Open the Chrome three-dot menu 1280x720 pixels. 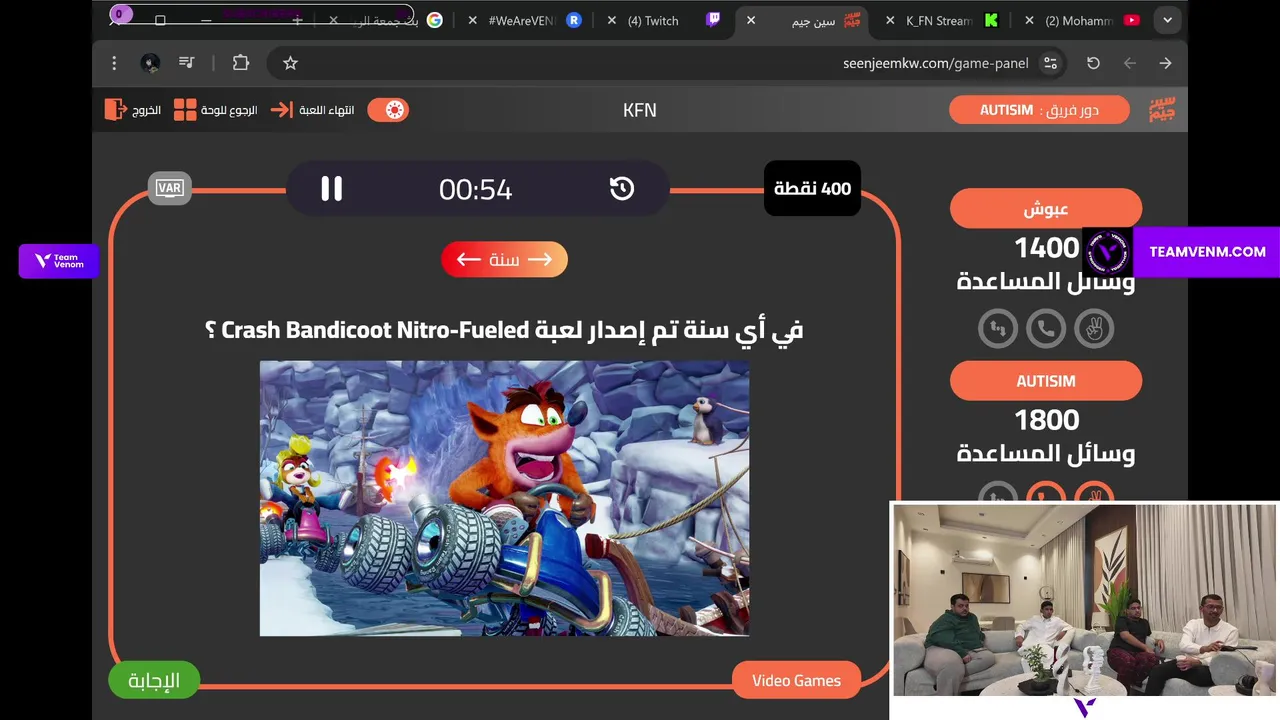coord(114,63)
